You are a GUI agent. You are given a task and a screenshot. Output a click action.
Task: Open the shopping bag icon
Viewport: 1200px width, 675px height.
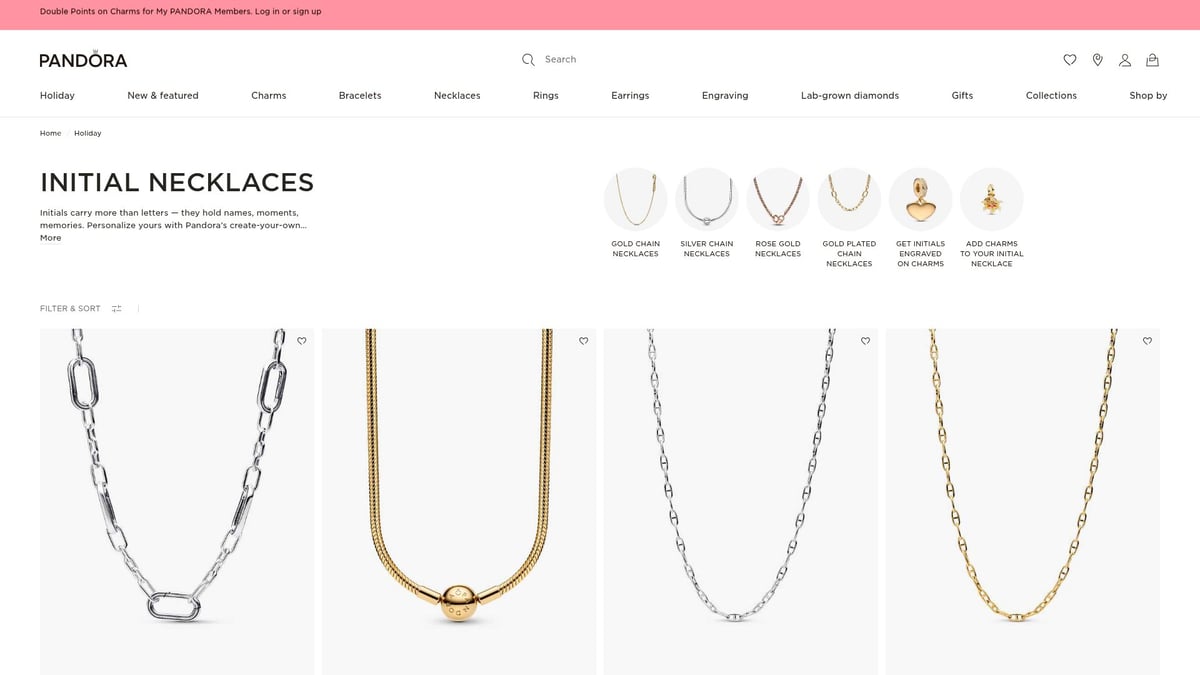point(1152,60)
